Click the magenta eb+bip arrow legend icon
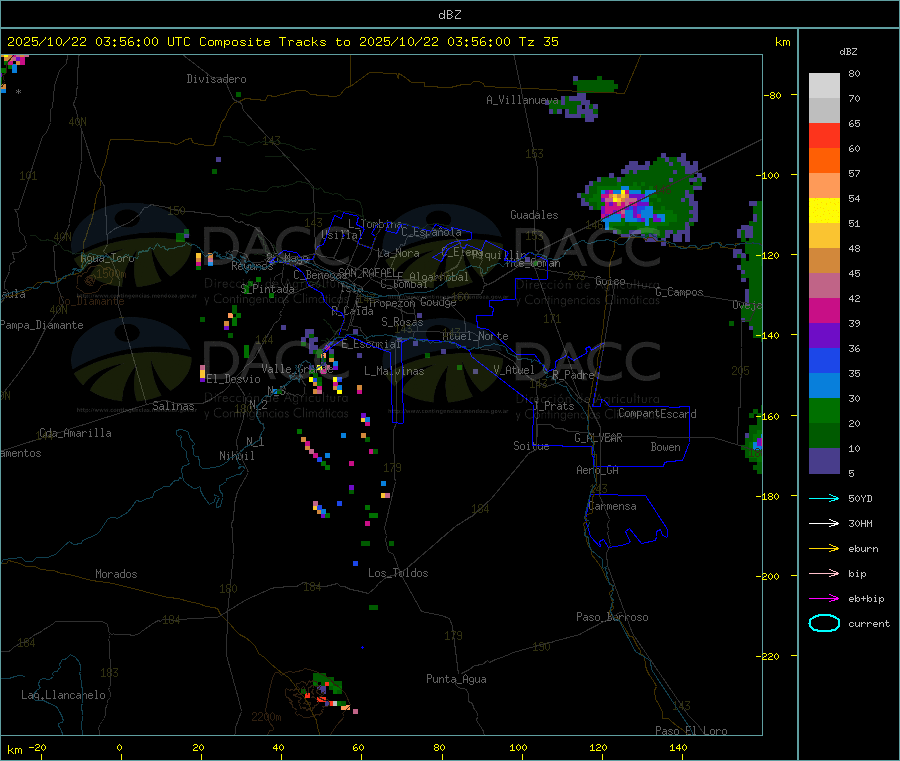This screenshot has height=761, width=900. [824, 599]
